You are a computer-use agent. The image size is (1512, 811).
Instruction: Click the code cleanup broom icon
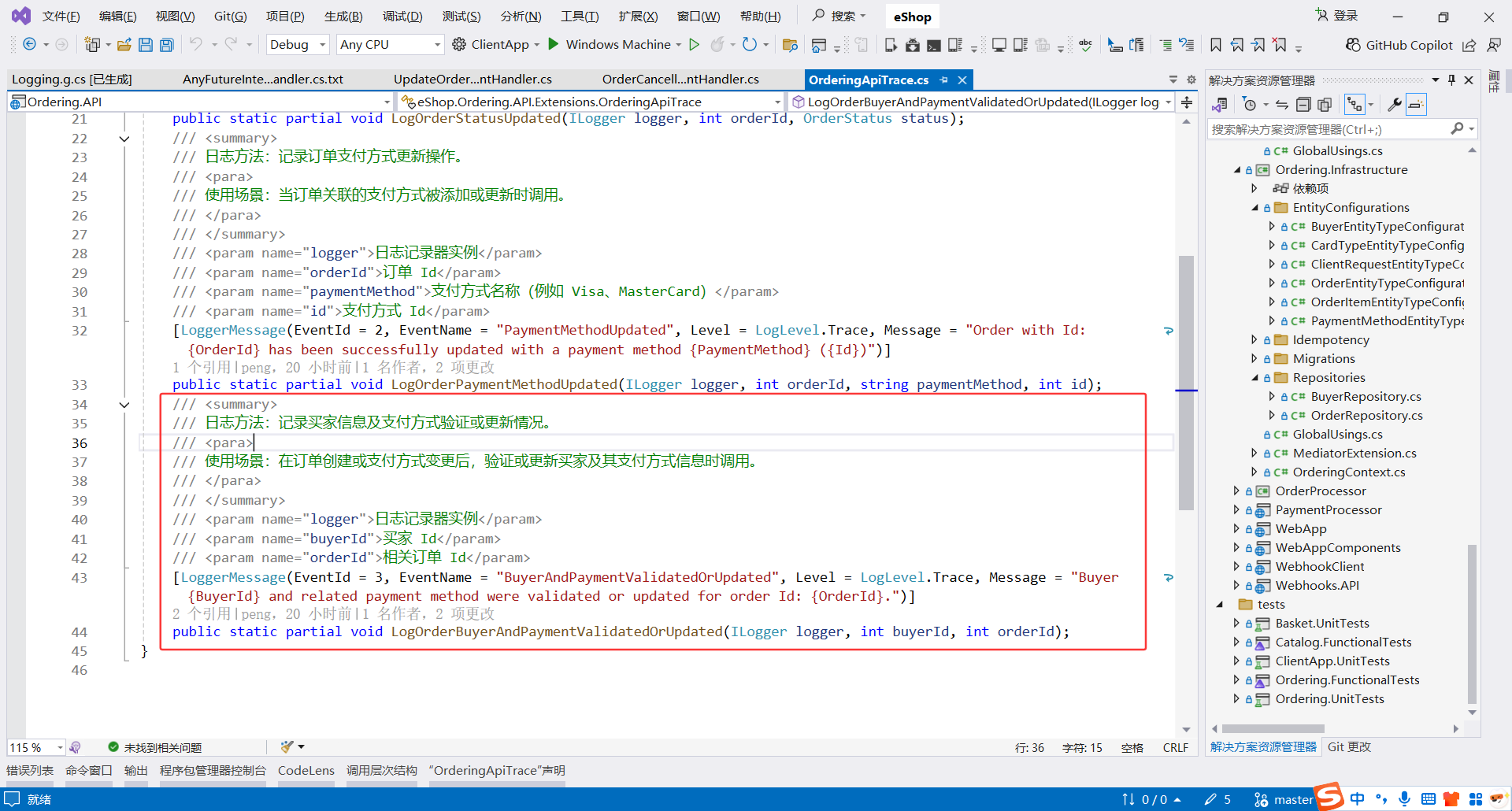pos(287,746)
